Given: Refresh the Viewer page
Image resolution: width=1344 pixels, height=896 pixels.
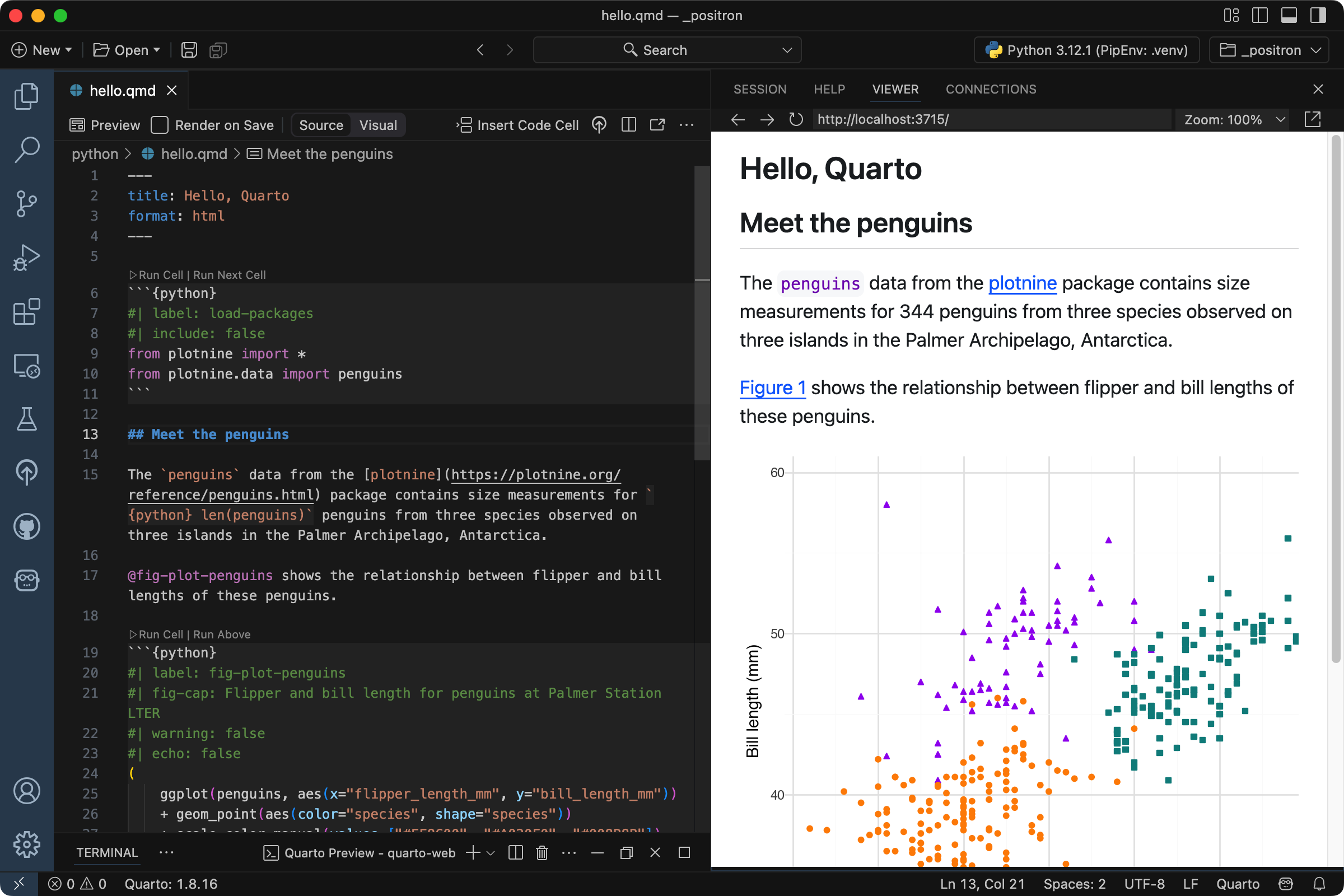Looking at the screenshot, I should [795, 119].
